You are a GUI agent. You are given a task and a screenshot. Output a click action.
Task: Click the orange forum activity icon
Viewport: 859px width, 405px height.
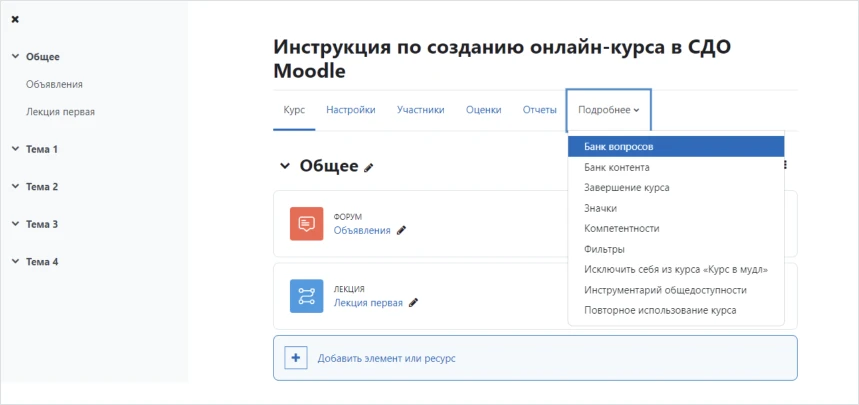[306, 224]
